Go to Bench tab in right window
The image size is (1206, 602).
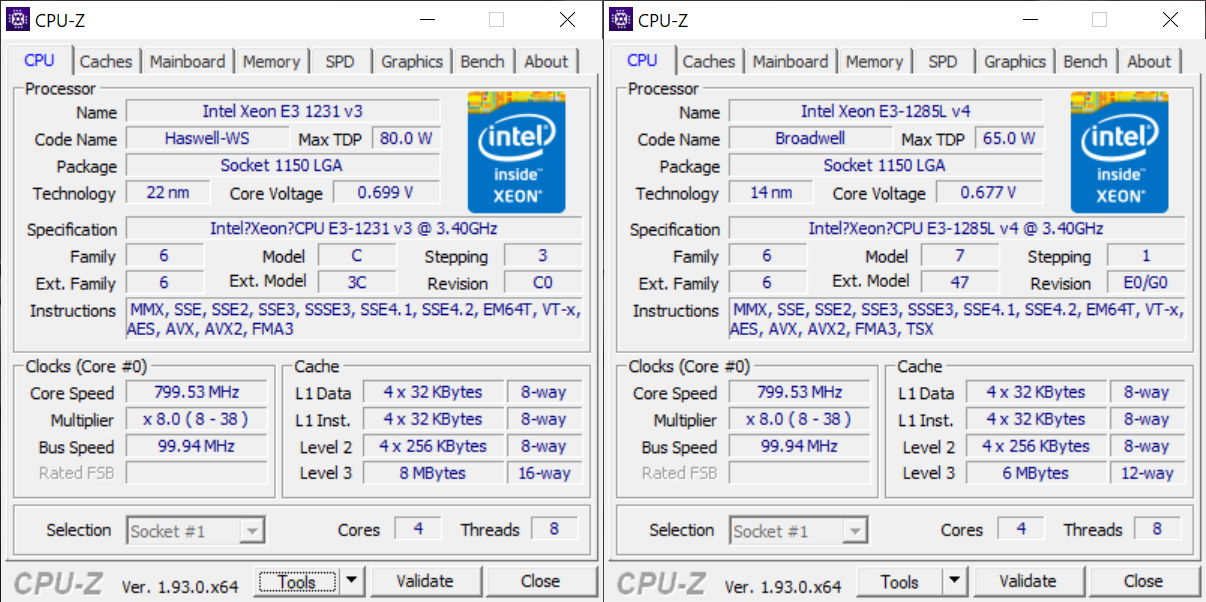[x=1085, y=61]
